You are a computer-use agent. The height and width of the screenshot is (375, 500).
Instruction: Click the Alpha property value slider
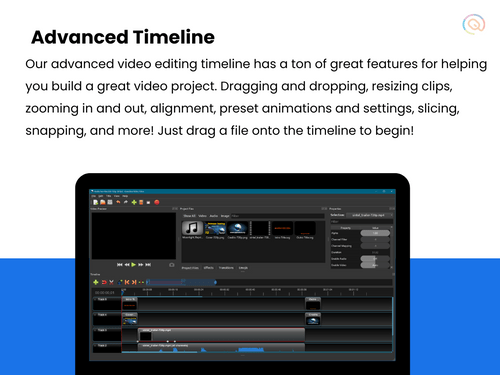375,233
